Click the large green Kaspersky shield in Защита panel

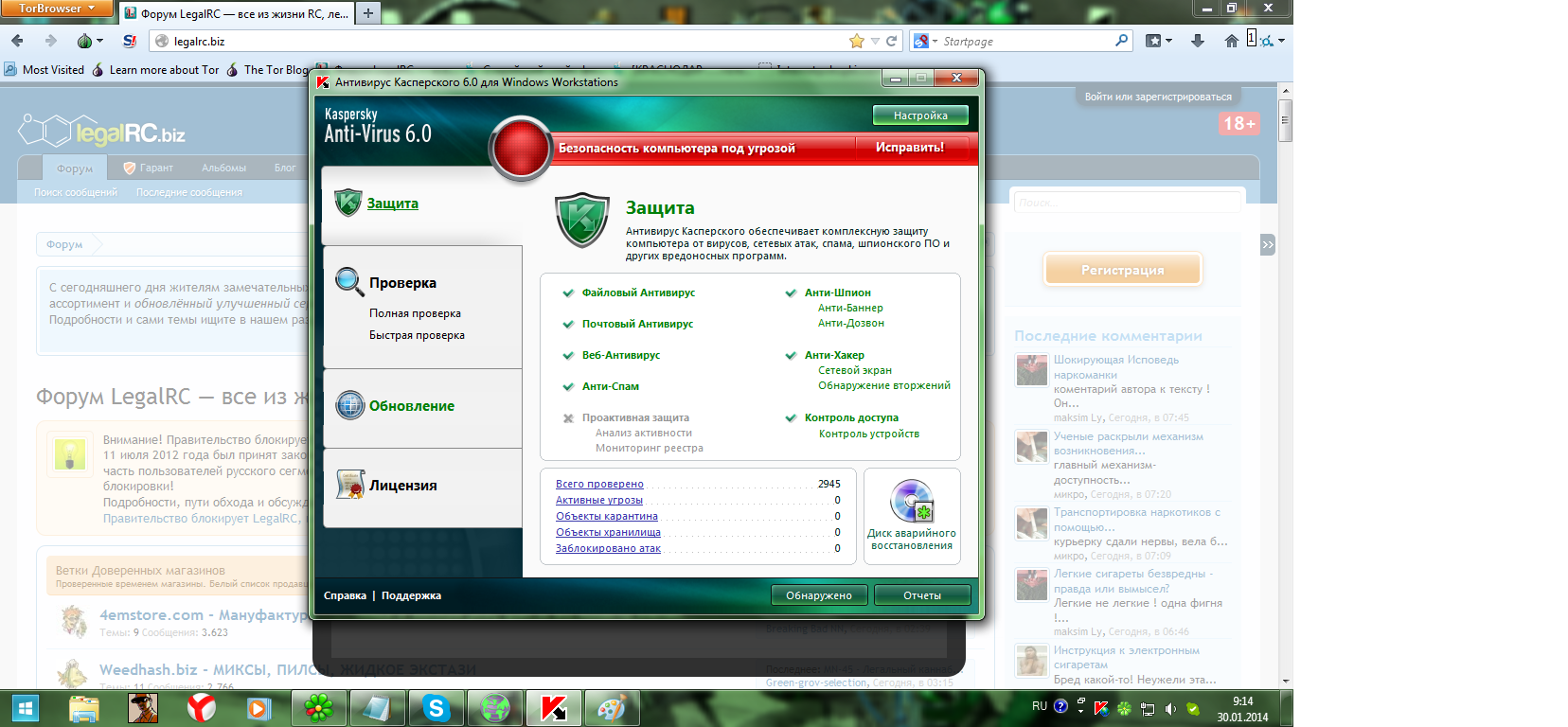pyautogui.click(x=581, y=222)
